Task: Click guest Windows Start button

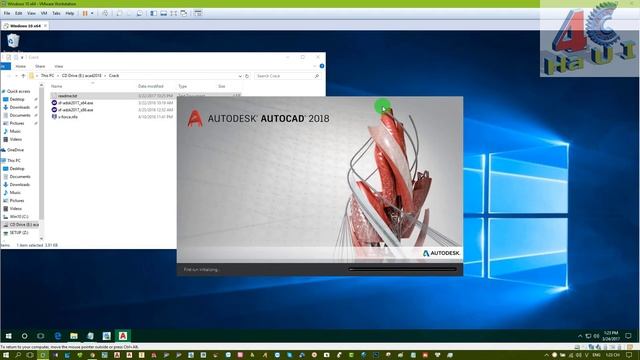Action: tap(9, 336)
